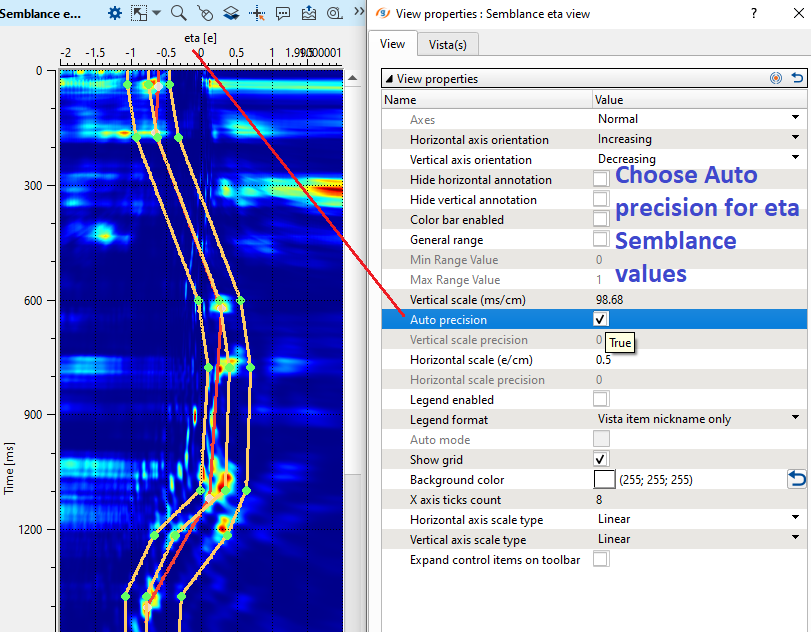811x633 pixels.
Task: Click the white Background color swatch
Action: coord(603,480)
